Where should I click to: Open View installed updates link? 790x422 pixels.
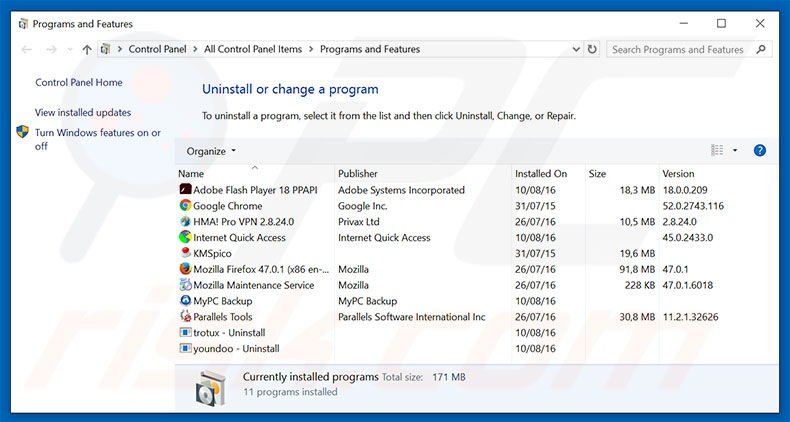click(x=83, y=112)
